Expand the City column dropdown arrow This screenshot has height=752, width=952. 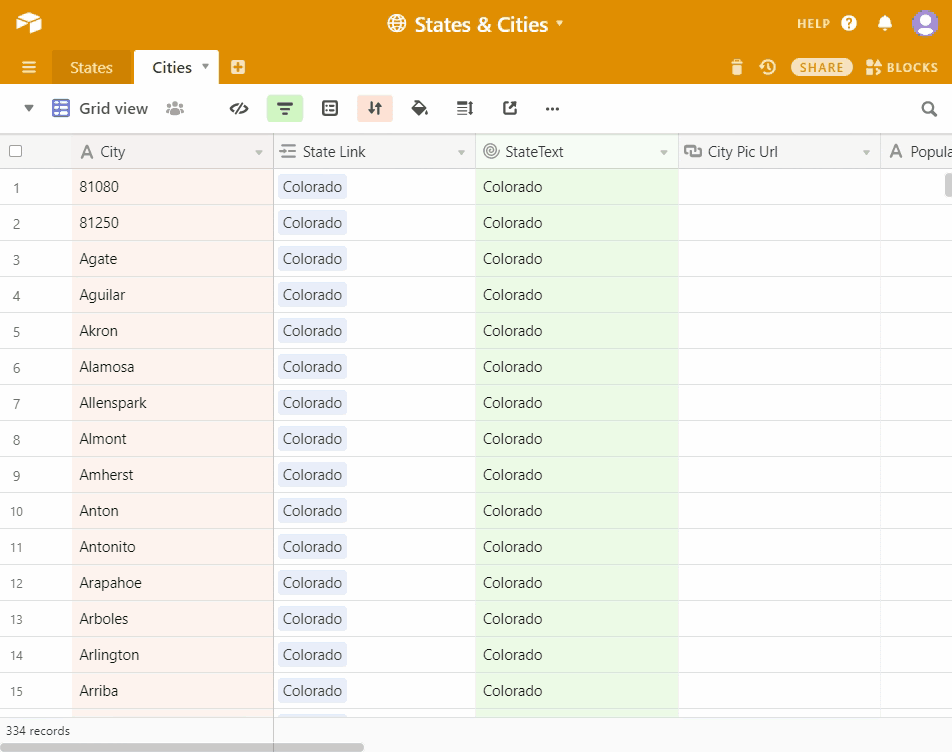coord(259,153)
